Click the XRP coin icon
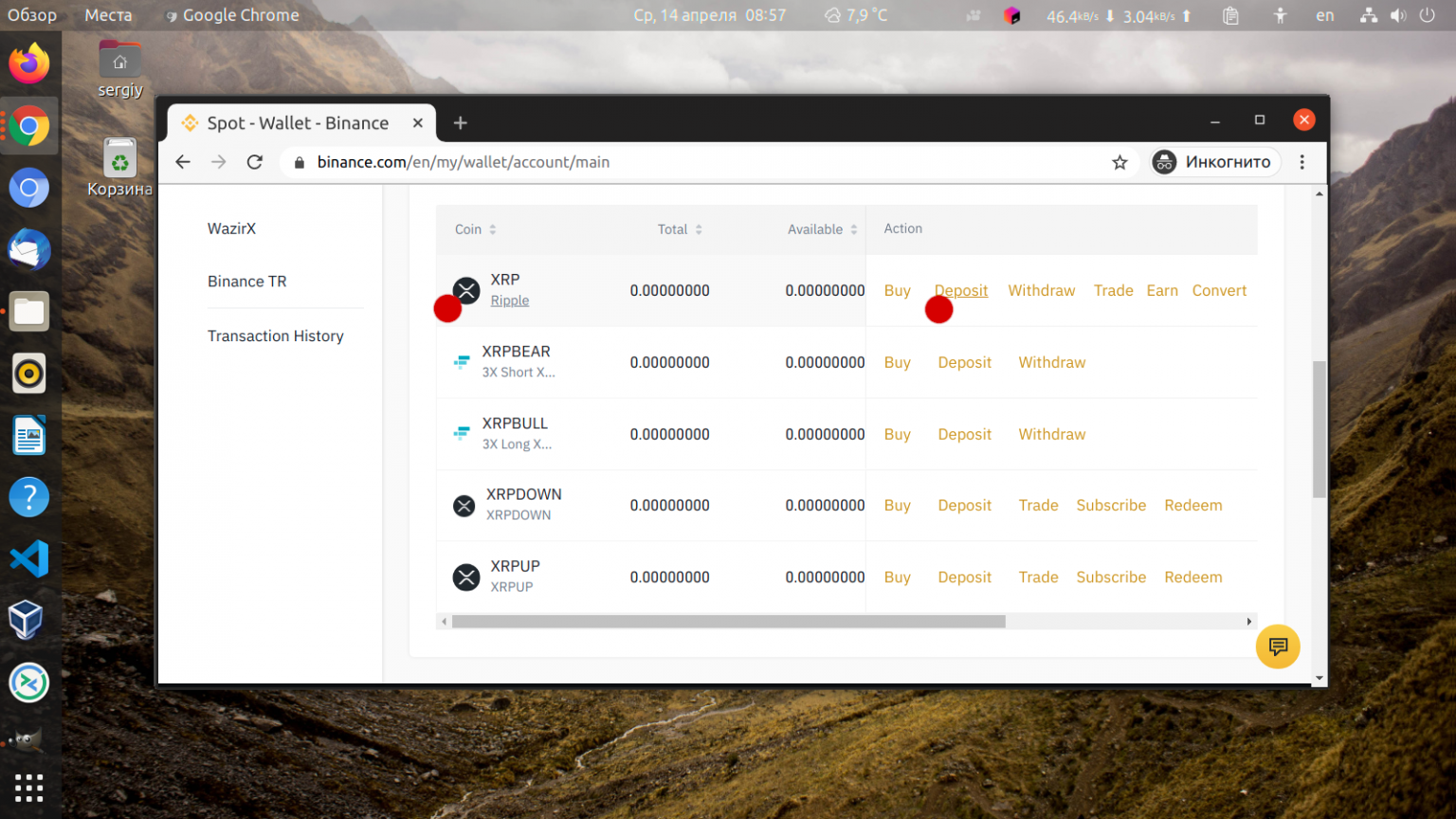 click(x=466, y=290)
